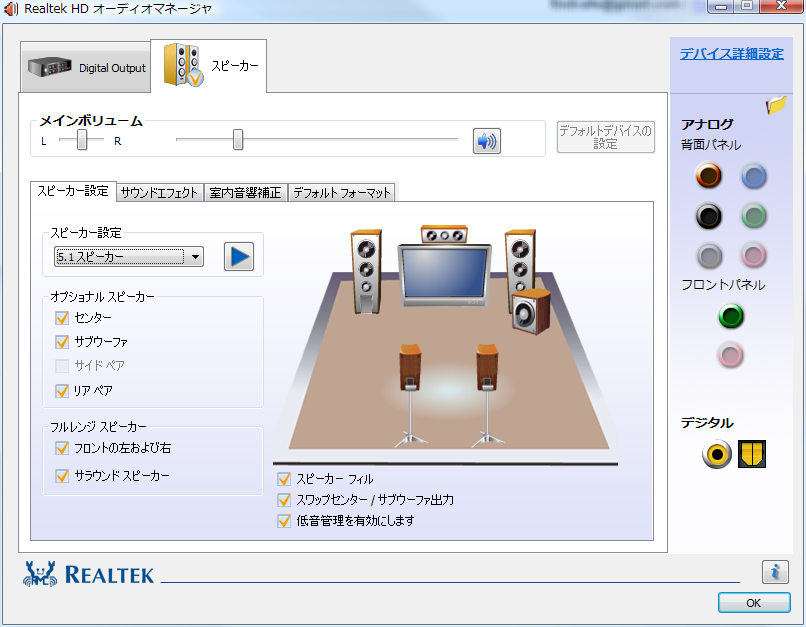Click the Realtek crab logo

point(40,574)
